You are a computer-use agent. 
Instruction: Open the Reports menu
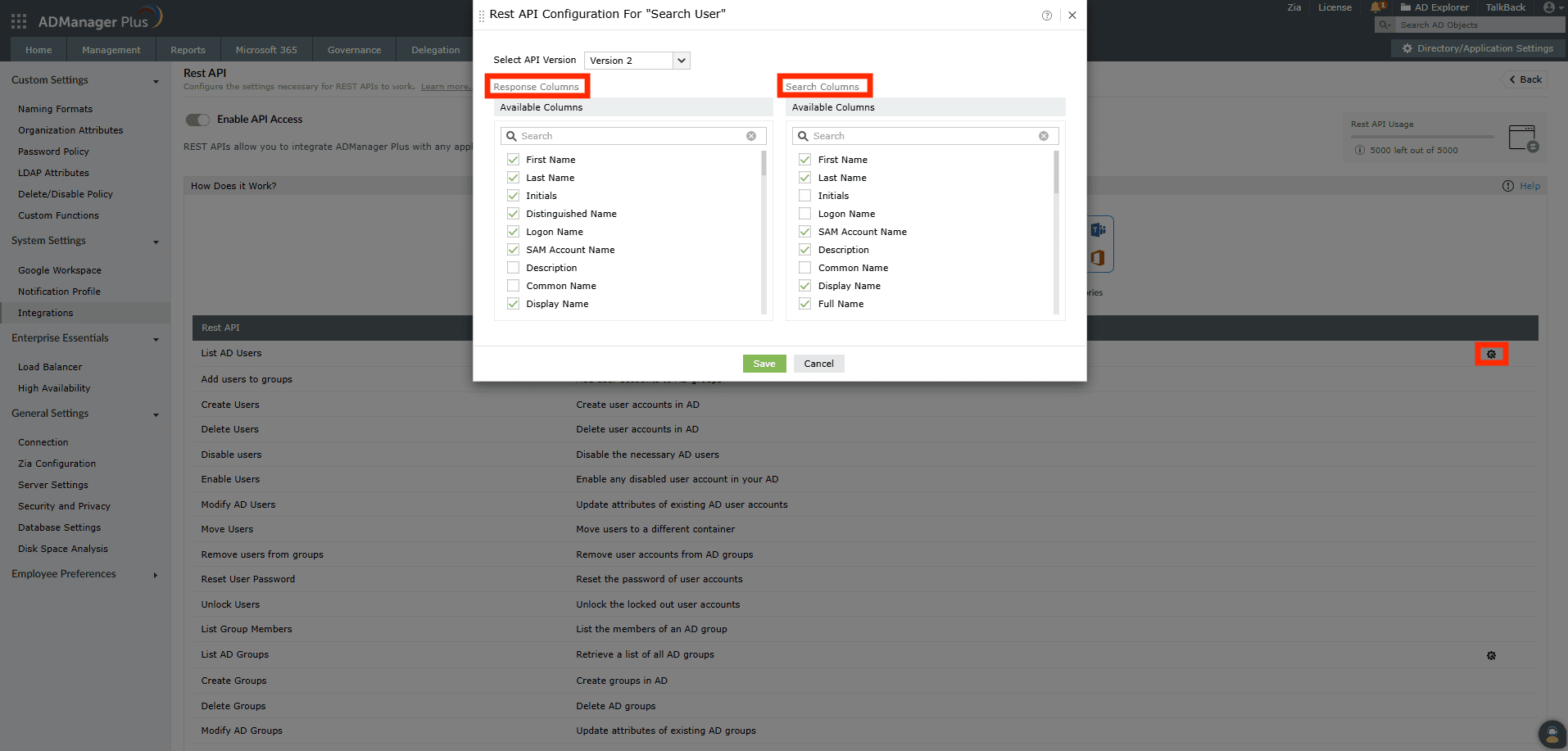pos(188,49)
